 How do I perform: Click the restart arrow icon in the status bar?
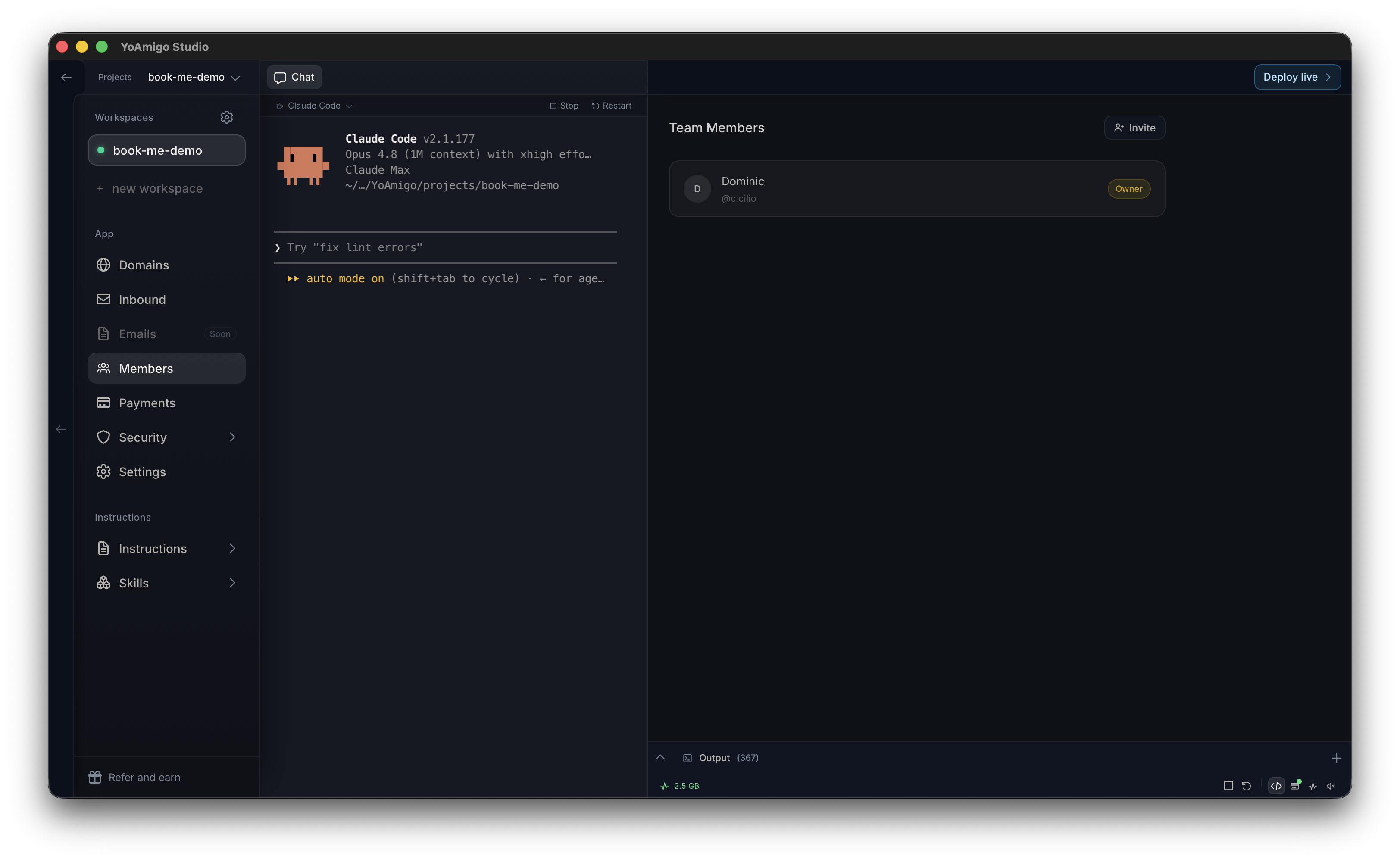coord(1247,786)
